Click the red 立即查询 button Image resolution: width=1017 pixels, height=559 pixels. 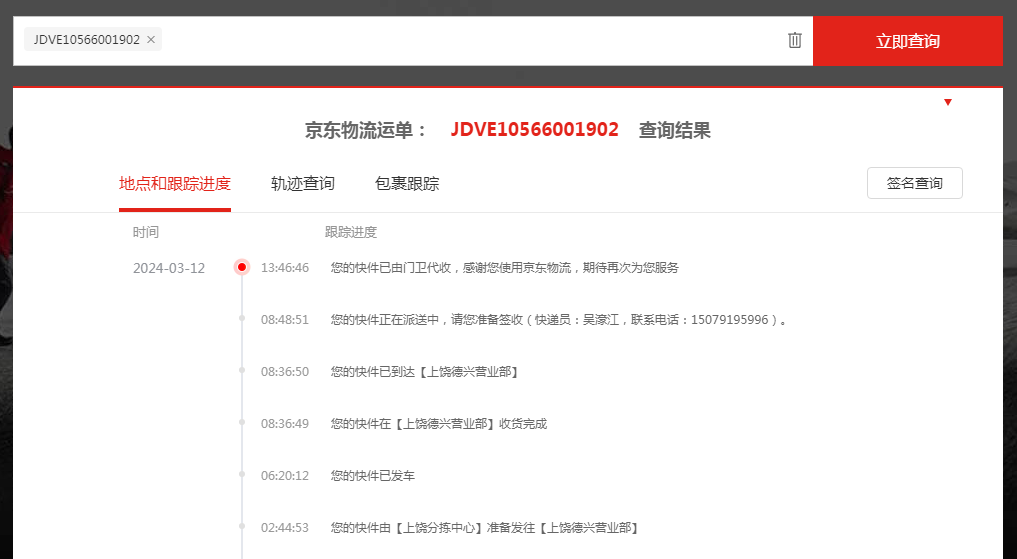(907, 41)
